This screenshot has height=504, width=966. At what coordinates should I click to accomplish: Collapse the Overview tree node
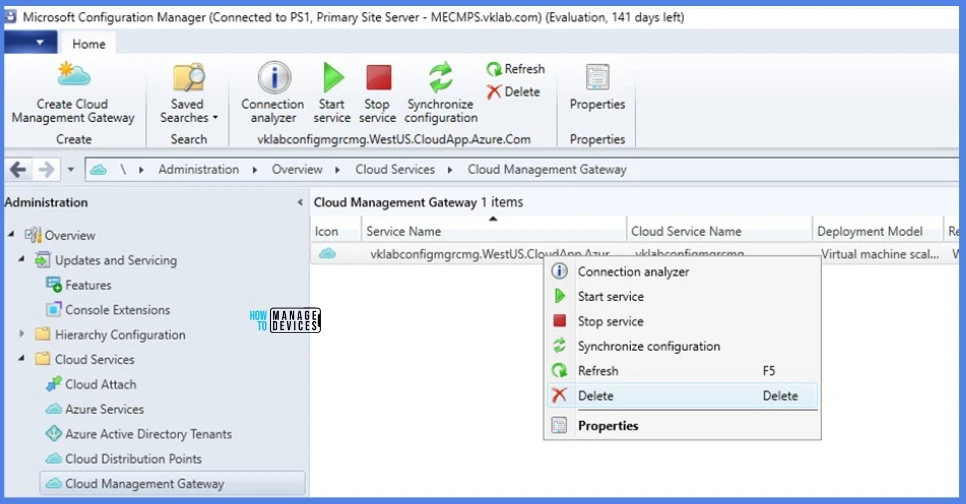[x=11, y=235]
